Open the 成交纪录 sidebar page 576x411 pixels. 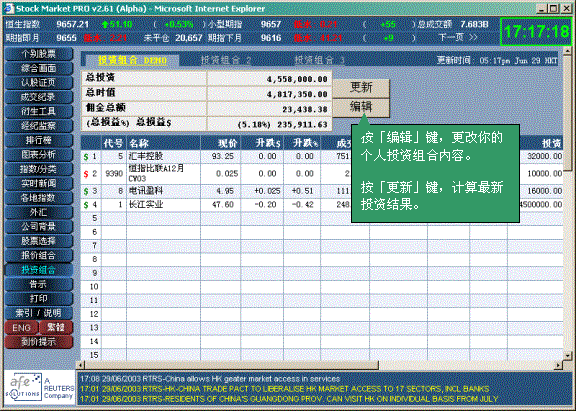39,97
